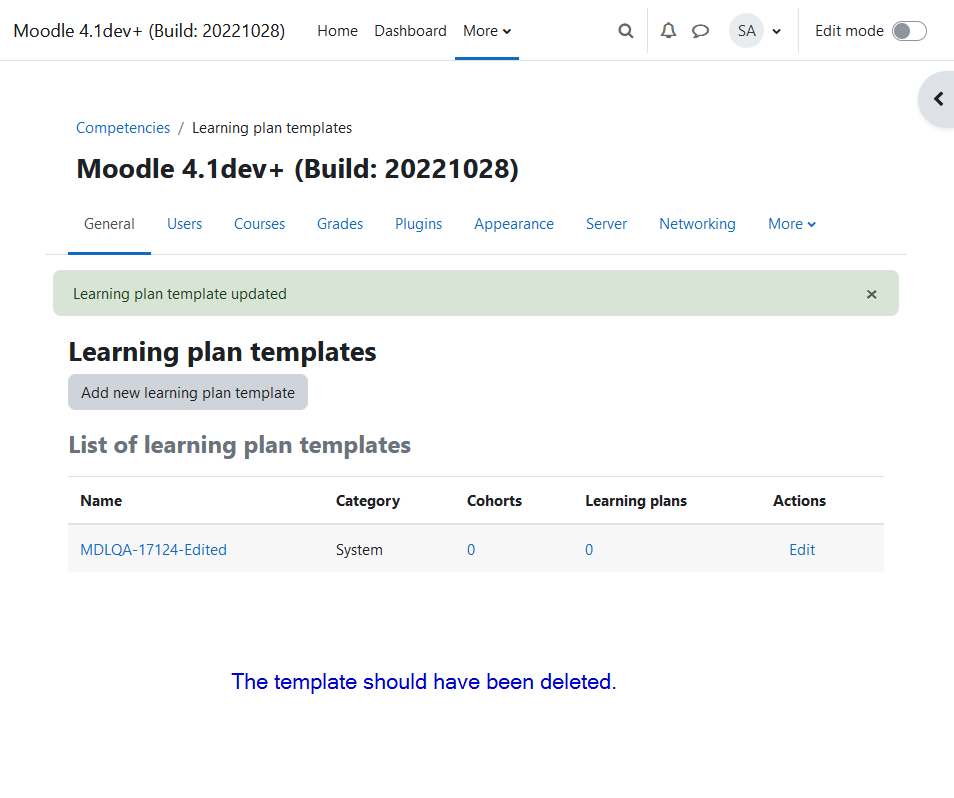Dismiss the template updated notification
The width and height of the screenshot is (954, 798).
point(871,294)
